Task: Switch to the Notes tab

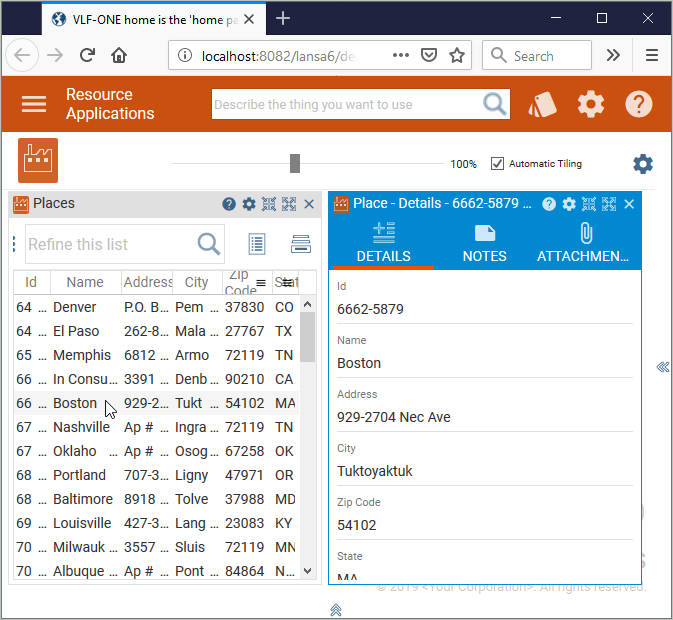Action: [x=484, y=244]
